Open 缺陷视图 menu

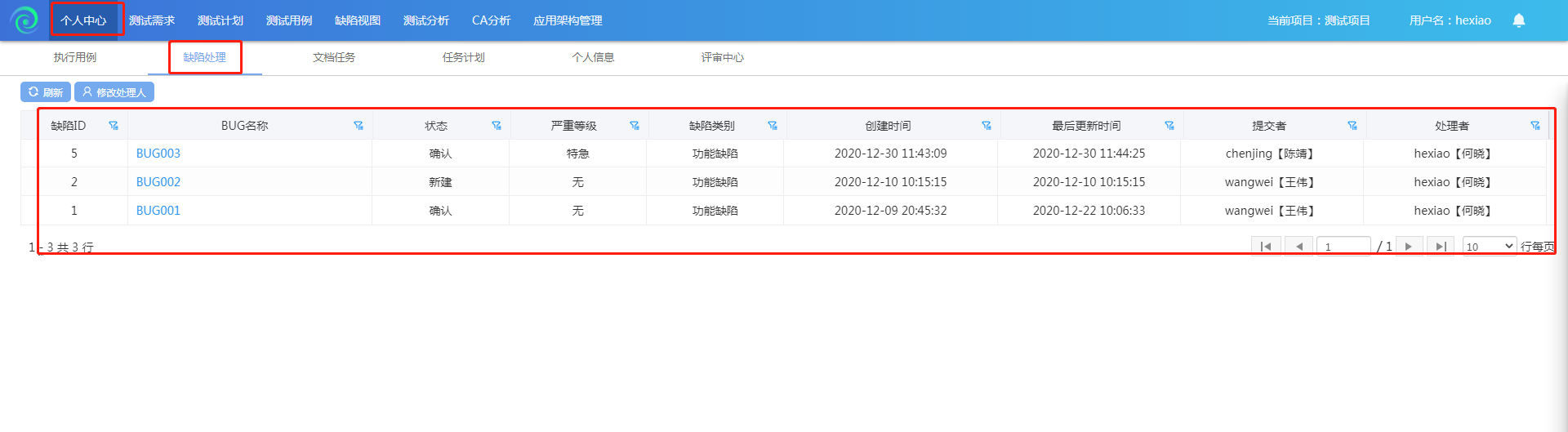(x=358, y=20)
